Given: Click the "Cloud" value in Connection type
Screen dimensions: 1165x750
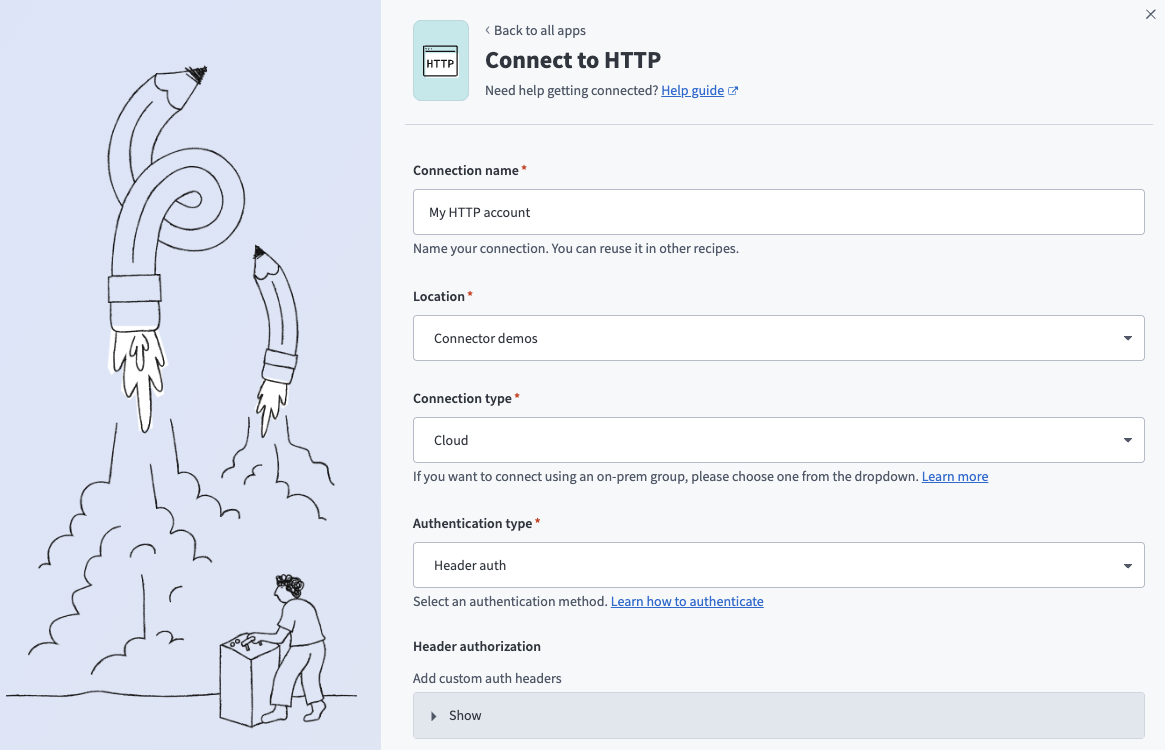Looking at the screenshot, I should pyautogui.click(x=450, y=440).
